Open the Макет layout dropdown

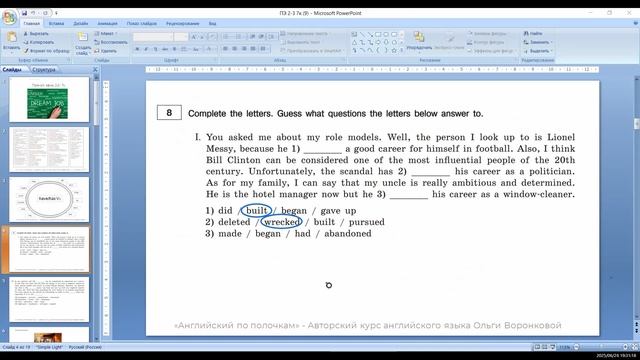click(106, 33)
